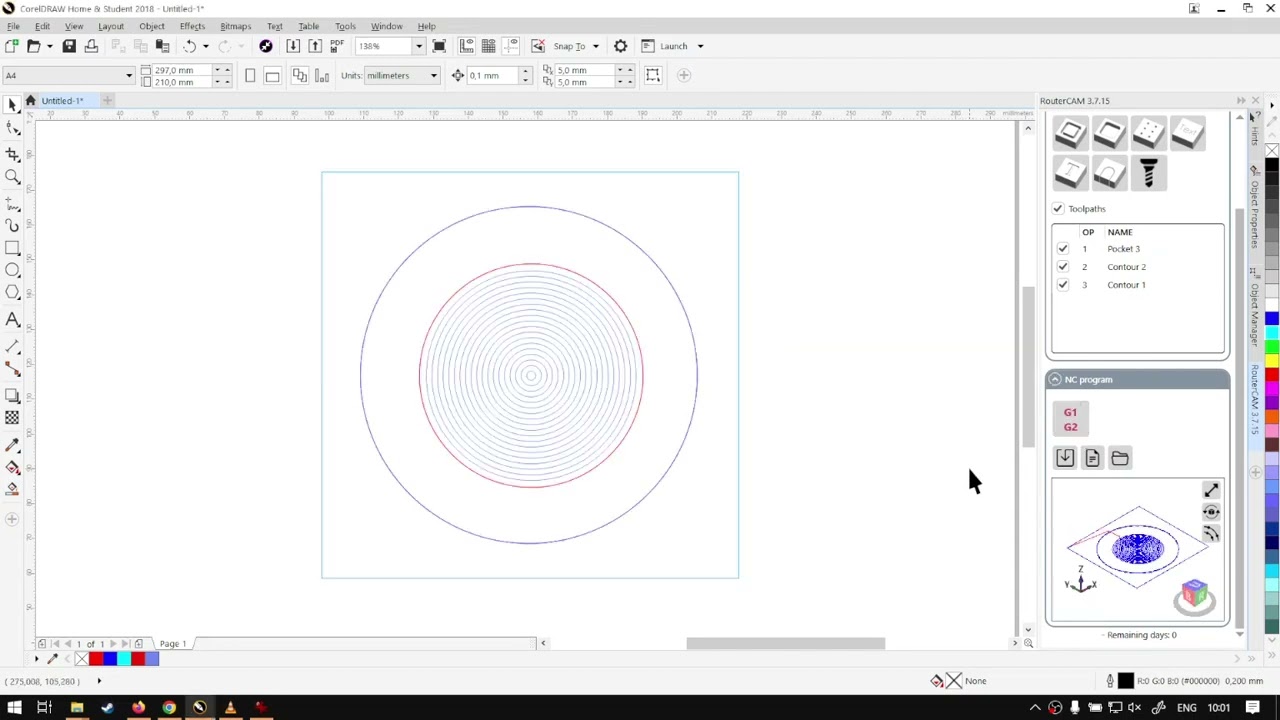Toggle the Toolpaths checkbox
The width and height of the screenshot is (1280, 720).
pos(1058,209)
